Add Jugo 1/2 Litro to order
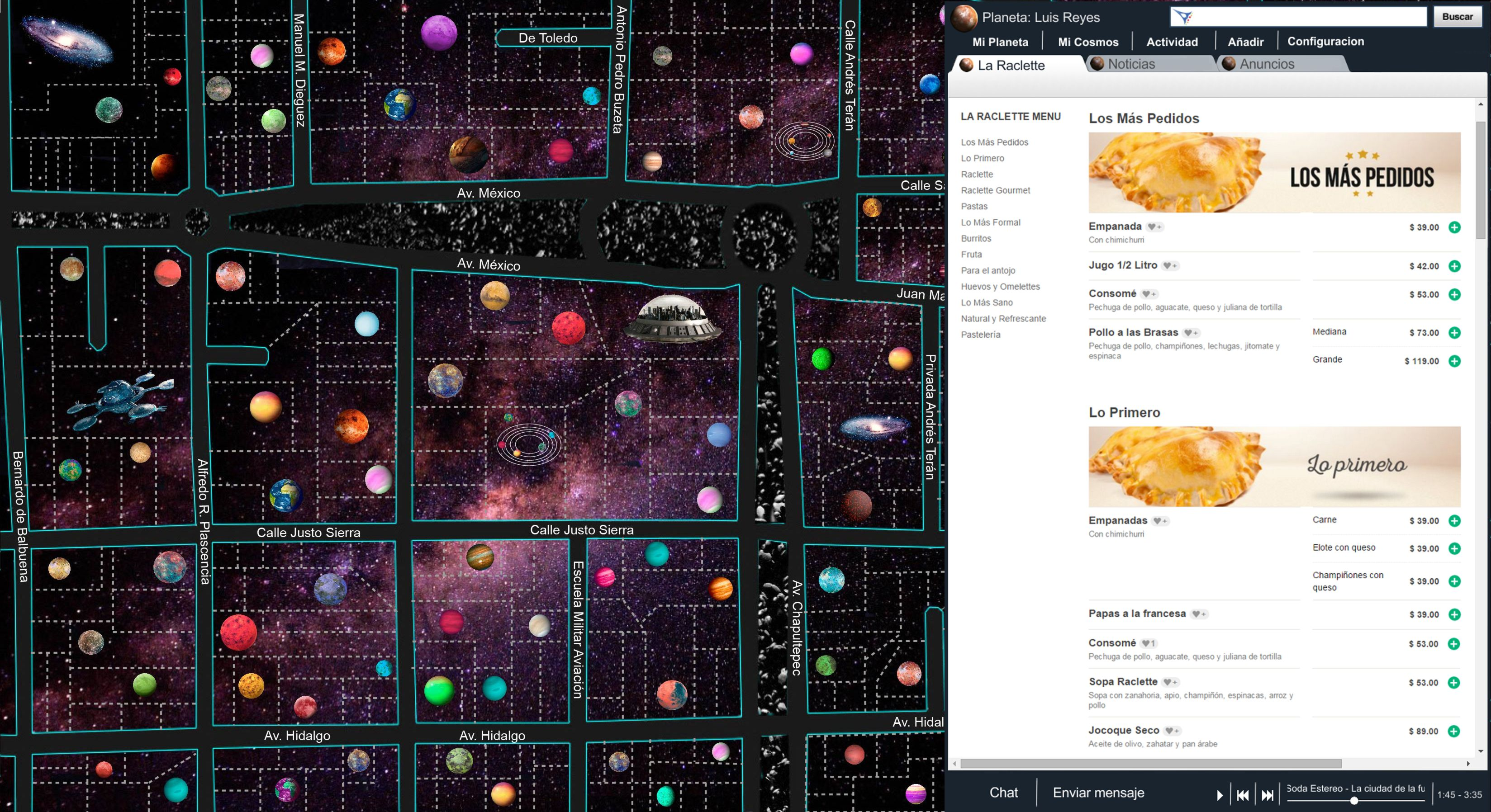 (x=1454, y=266)
